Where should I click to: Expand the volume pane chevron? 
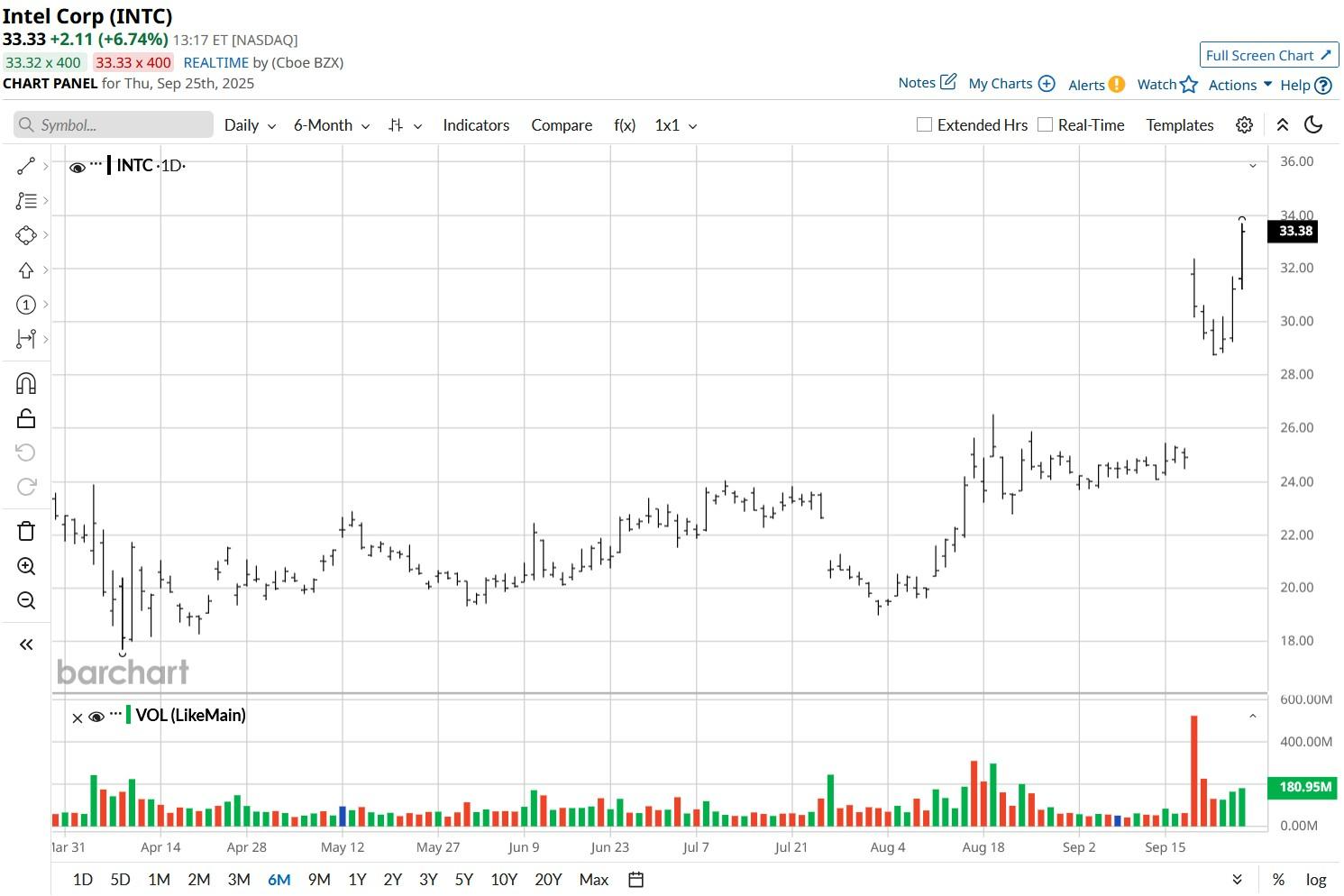(1252, 717)
